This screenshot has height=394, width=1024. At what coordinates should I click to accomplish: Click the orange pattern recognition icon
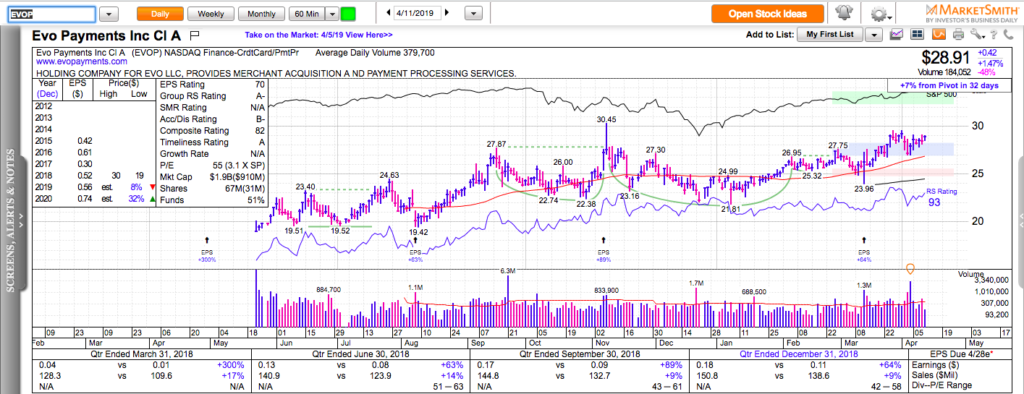click(x=938, y=35)
